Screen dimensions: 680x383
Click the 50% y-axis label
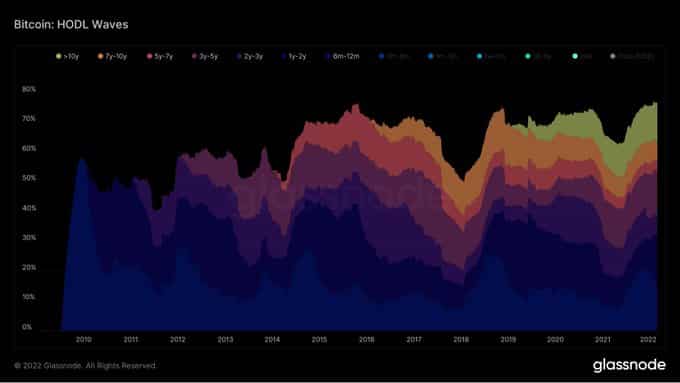[29, 178]
